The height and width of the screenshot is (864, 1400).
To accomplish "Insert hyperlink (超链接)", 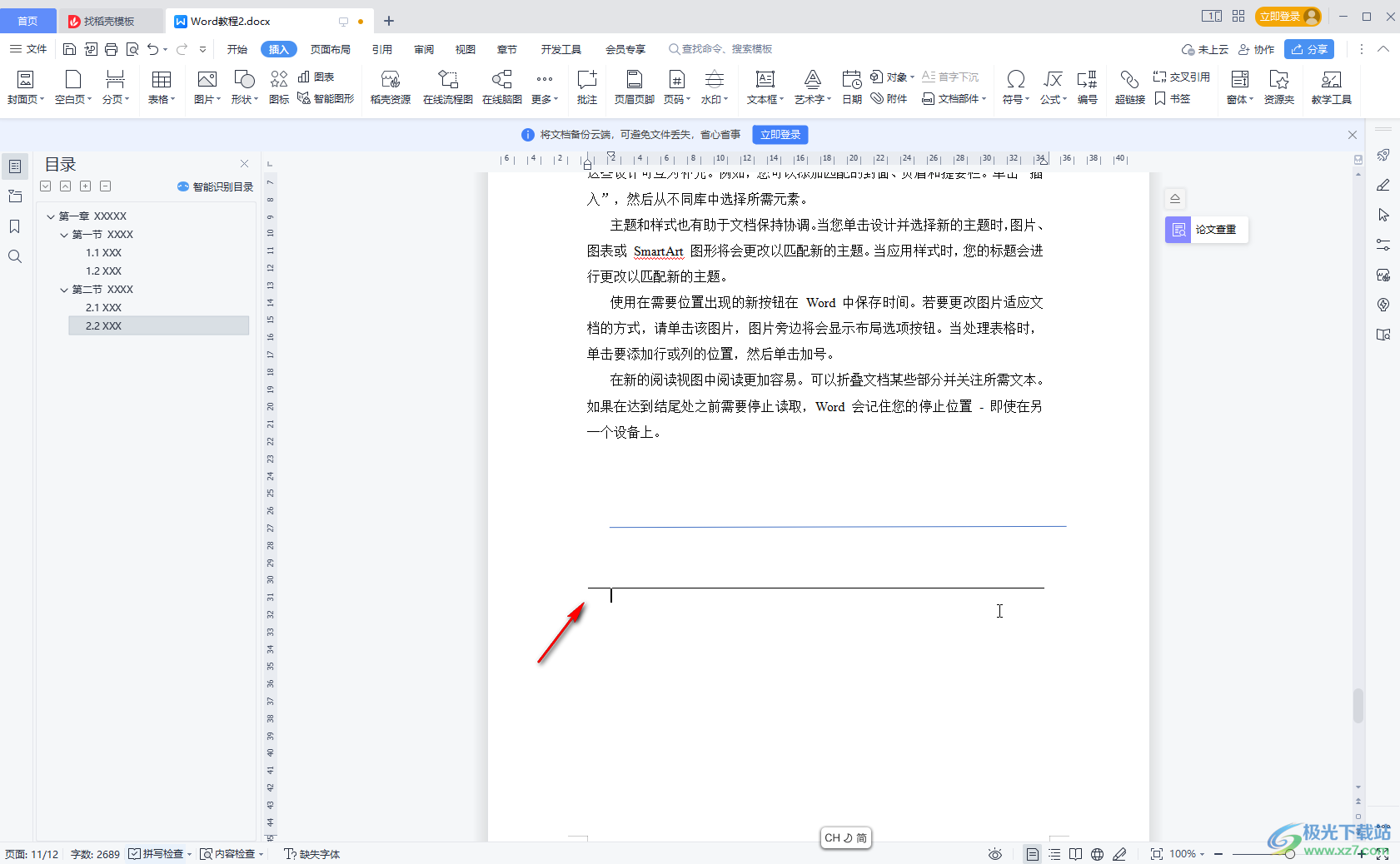I will (x=1130, y=87).
